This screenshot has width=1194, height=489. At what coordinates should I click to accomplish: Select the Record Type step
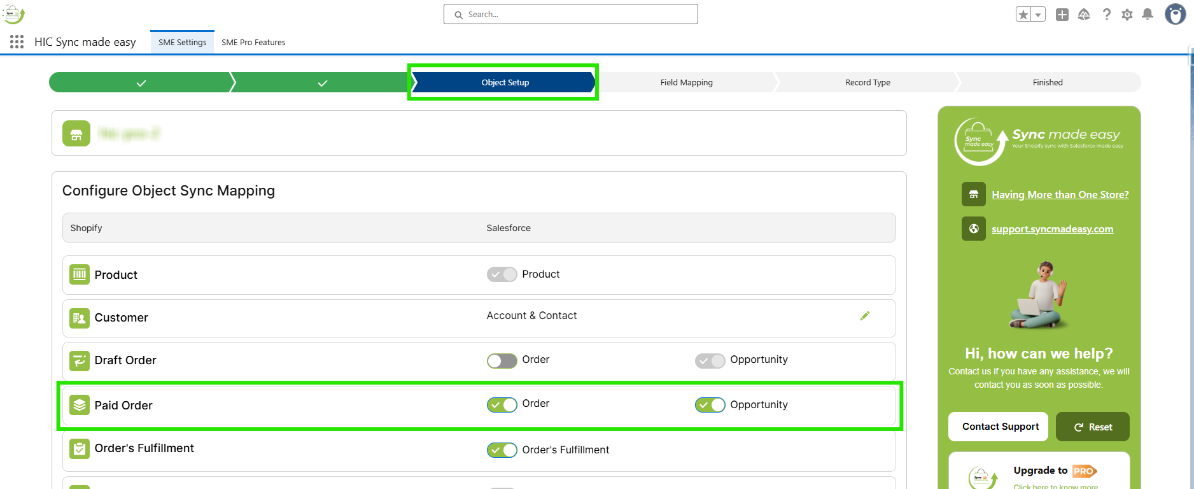(x=867, y=82)
